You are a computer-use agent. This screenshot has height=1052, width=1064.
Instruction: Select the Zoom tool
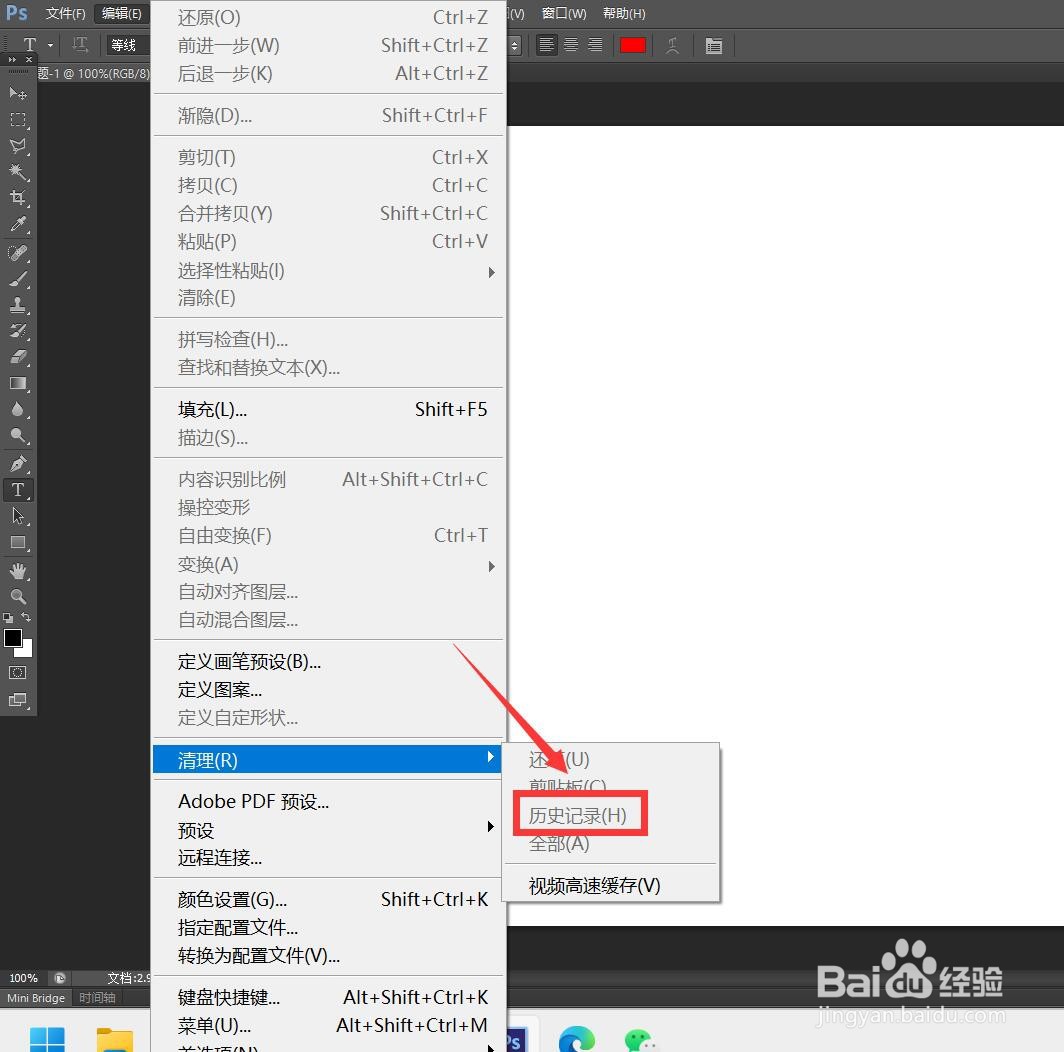18,597
